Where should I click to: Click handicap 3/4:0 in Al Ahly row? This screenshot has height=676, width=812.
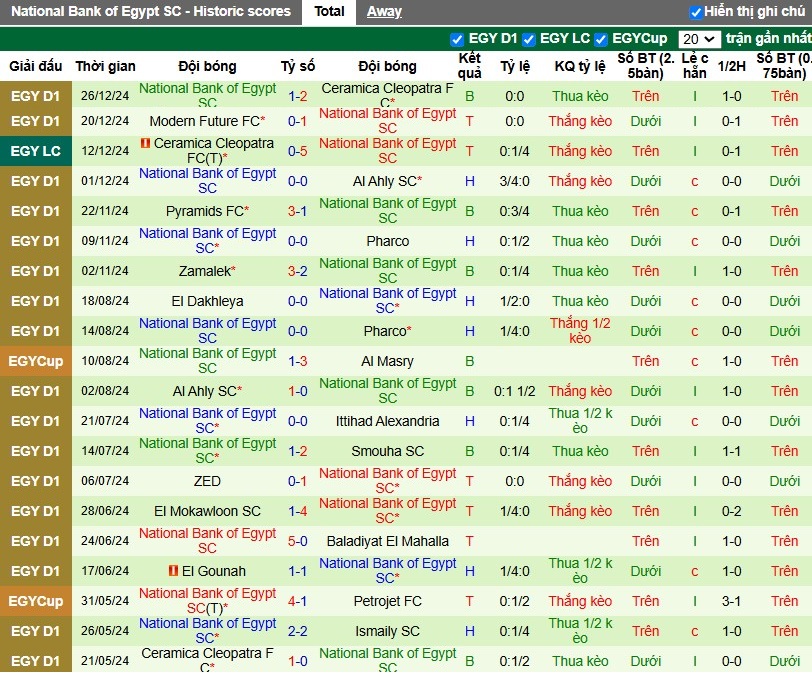click(x=514, y=181)
